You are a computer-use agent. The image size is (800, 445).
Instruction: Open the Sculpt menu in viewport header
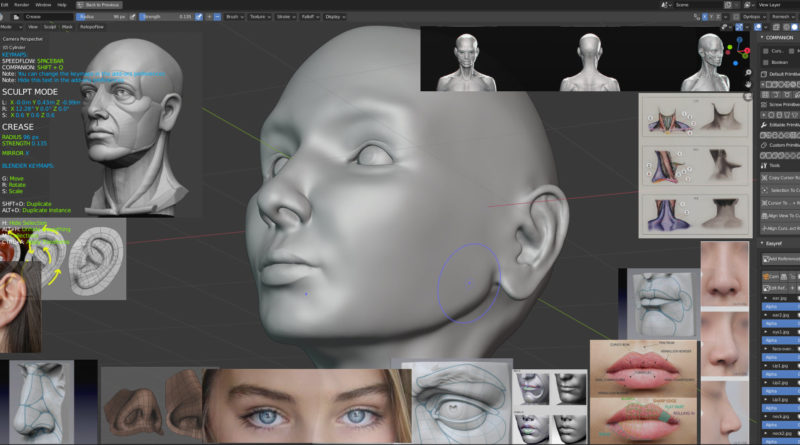point(50,27)
